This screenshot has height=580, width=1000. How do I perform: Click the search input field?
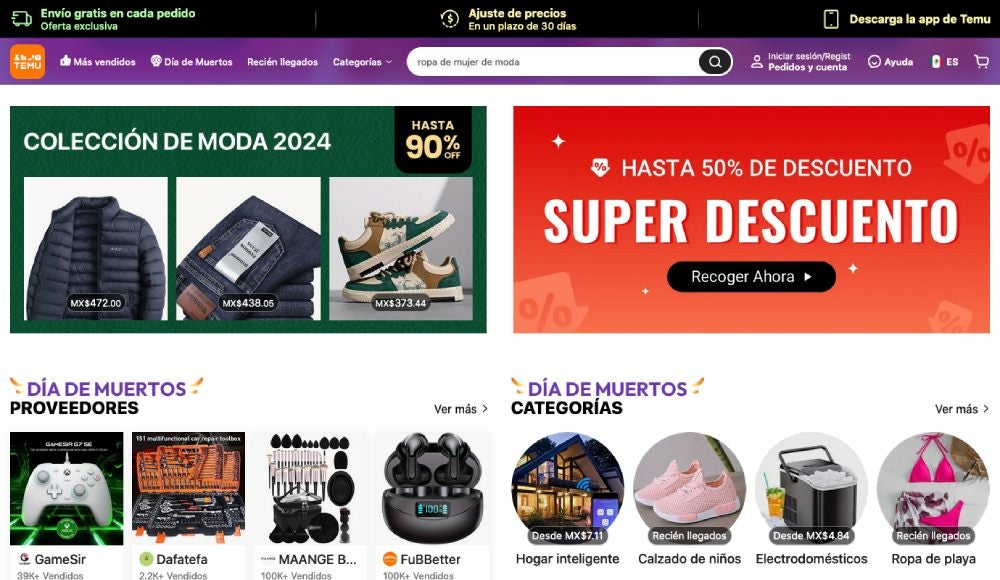(552, 62)
